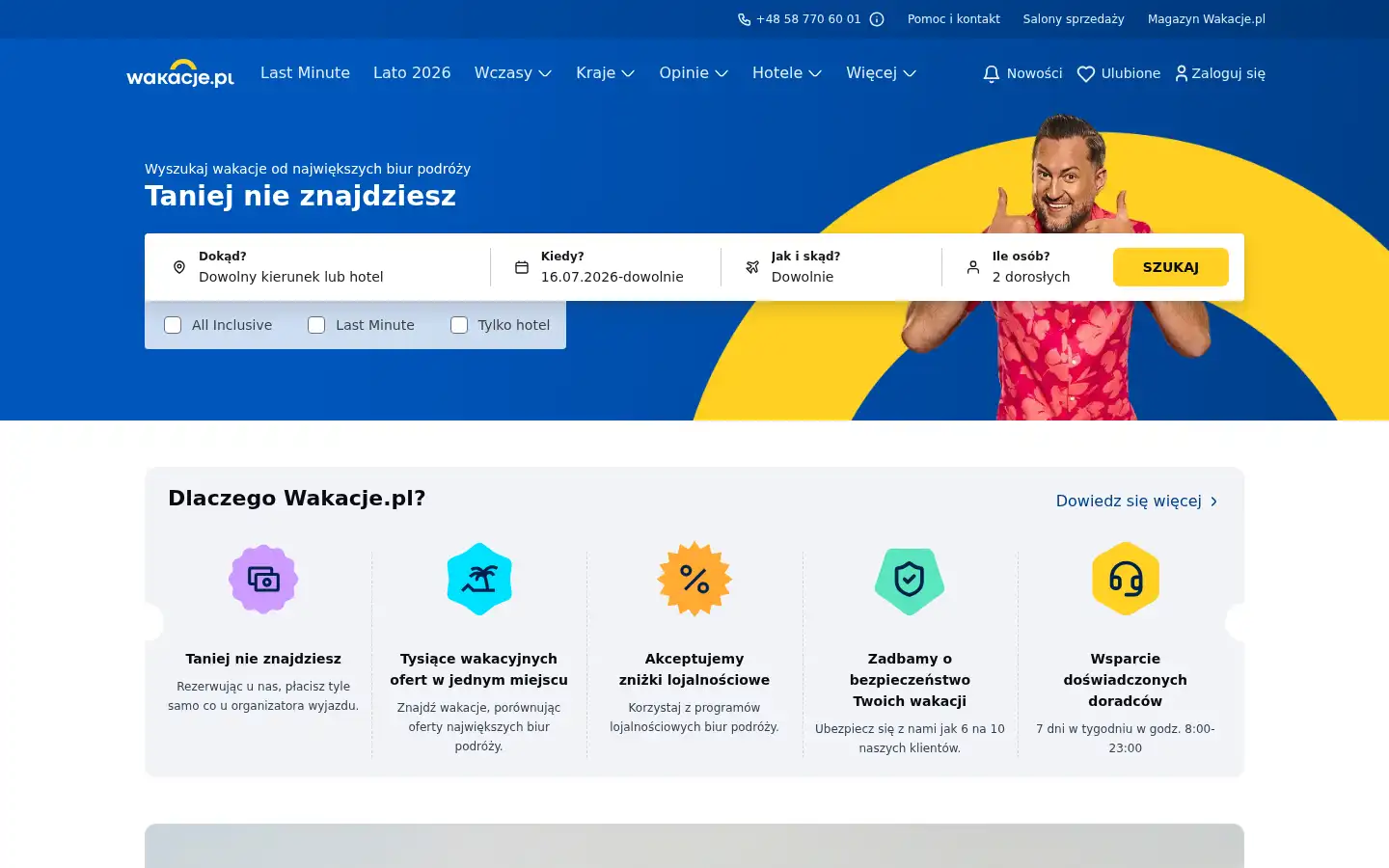The image size is (1389, 868).
Task: Check the Tylko hotel checkbox
Action: point(459,325)
